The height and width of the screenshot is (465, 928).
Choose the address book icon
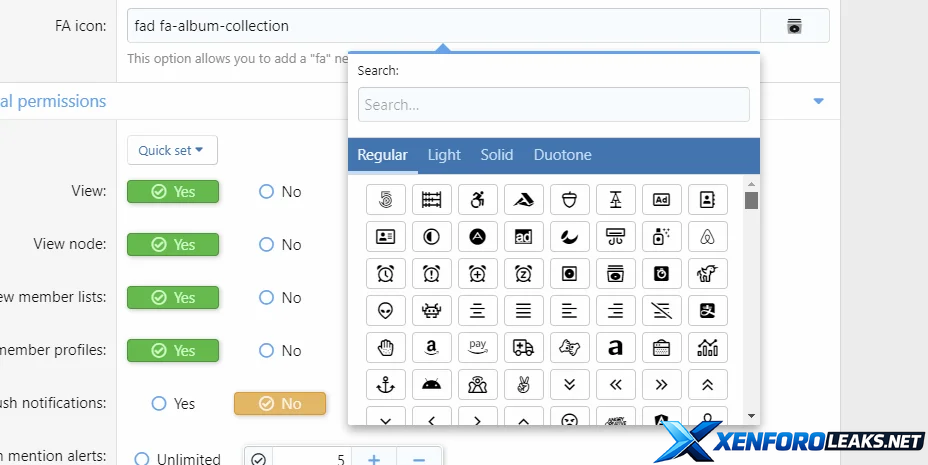[707, 200]
